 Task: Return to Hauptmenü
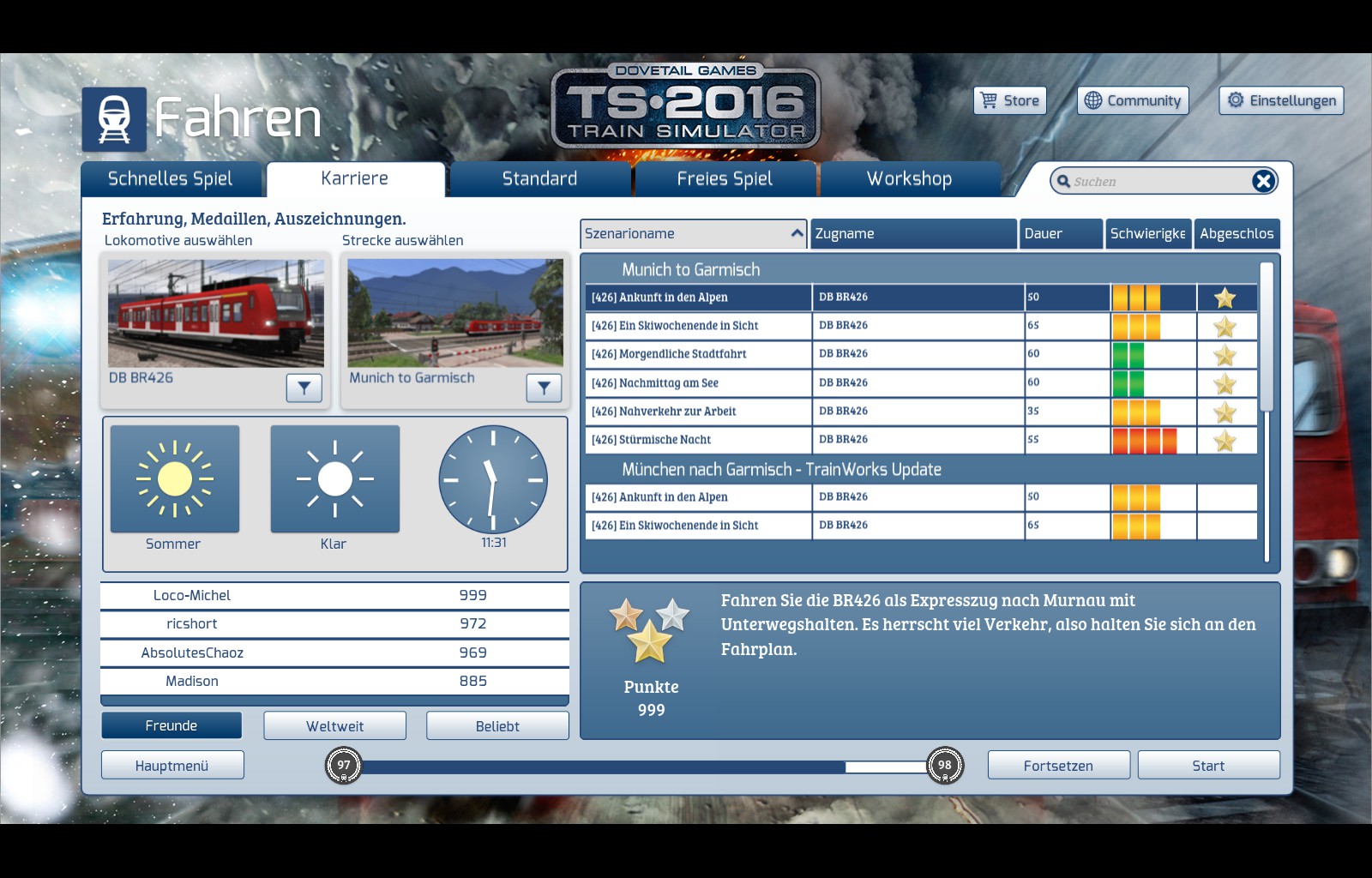(x=172, y=766)
